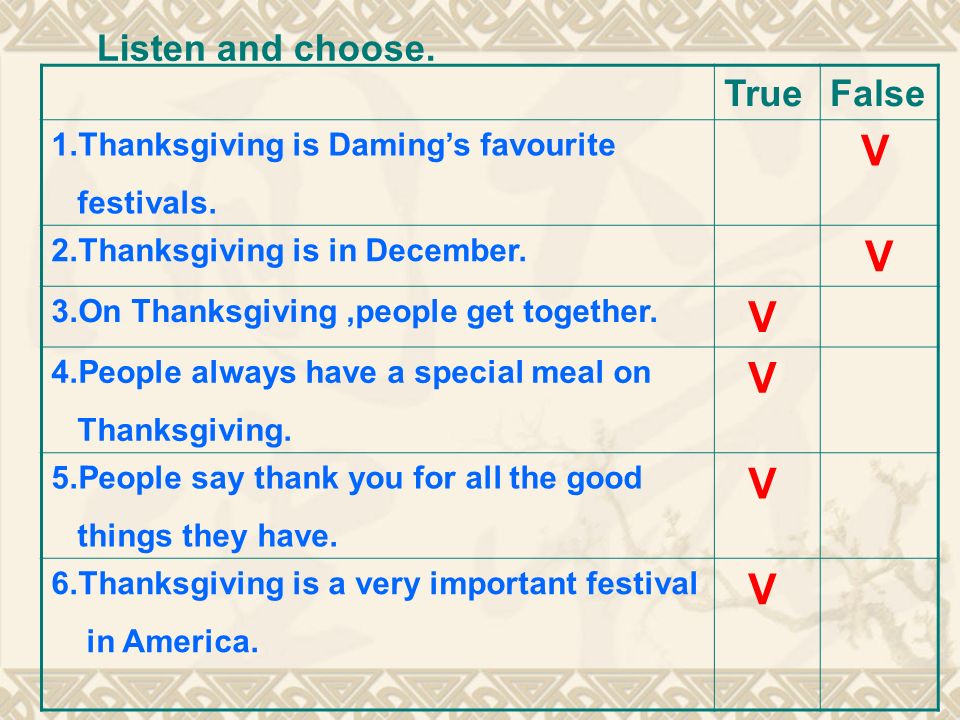Viewport: 960px width, 720px height.
Task: Click the empty True cell for statement 1
Action: [767, 173]
